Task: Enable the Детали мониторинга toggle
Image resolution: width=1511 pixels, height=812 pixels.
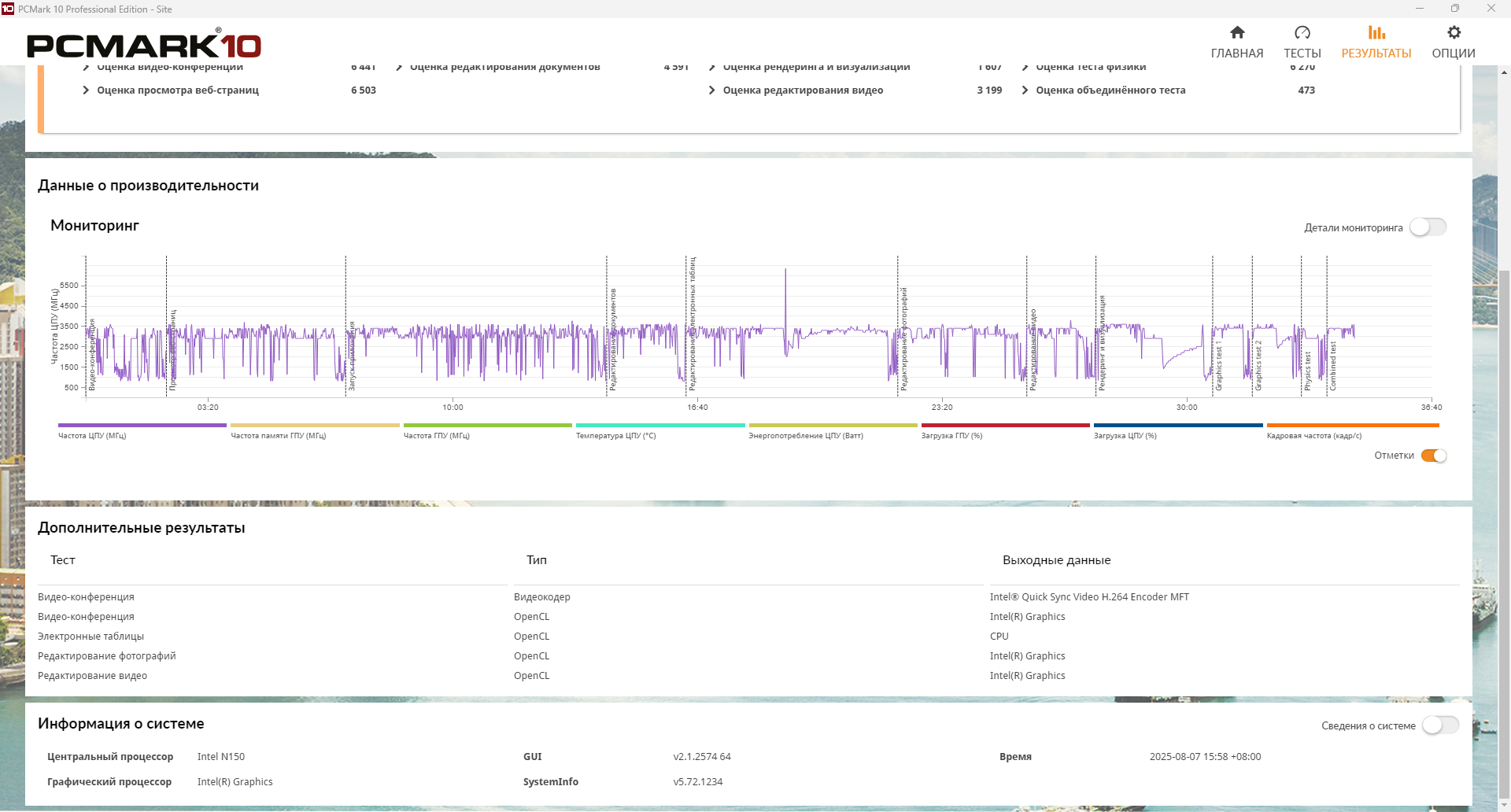Action: click(1428, 227)
